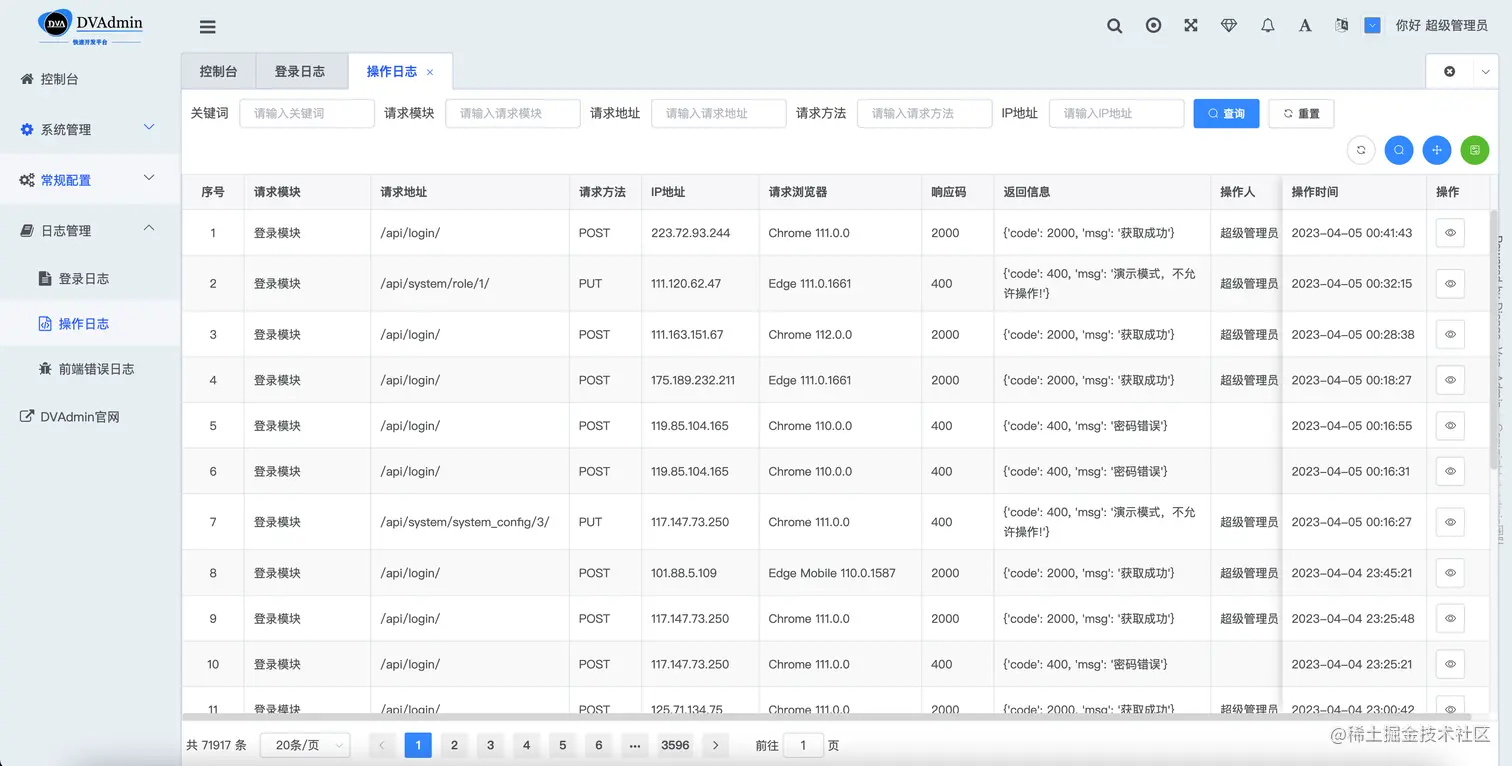Screen dimensions: 1512x766
Task: Click pagination ellipsis for more pages
Action: pyautogui.click(x=635, y=745)
